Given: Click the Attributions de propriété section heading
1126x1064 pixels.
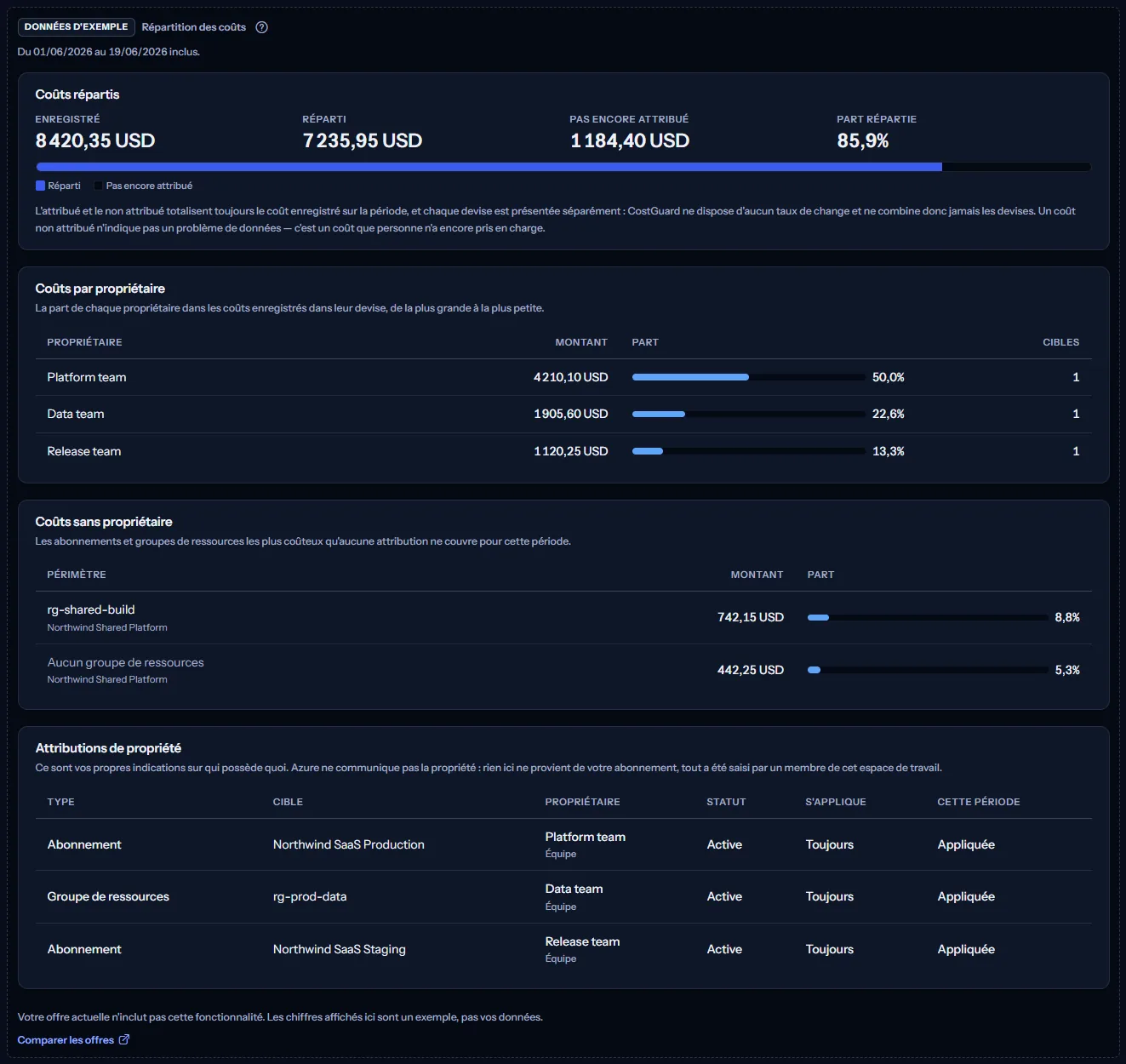Looking at the screenshot, I should [x=108, y=748].
